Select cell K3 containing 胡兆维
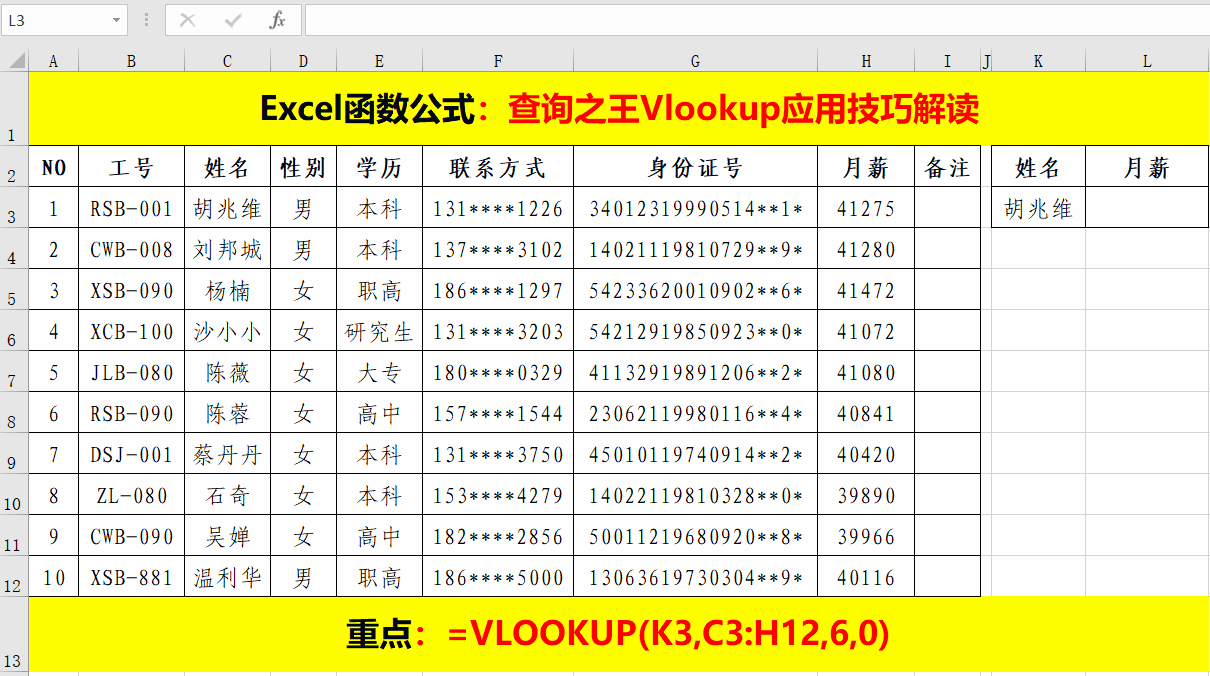Image resolution: width=1210 pixels, height=676 pixels. pyautogui.click(x=1038, y=208)
